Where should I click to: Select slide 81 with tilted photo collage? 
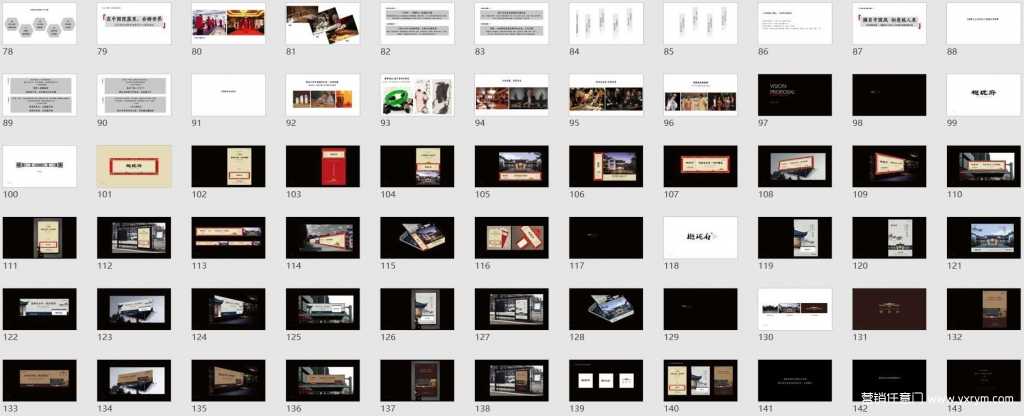tap(322, 22)
